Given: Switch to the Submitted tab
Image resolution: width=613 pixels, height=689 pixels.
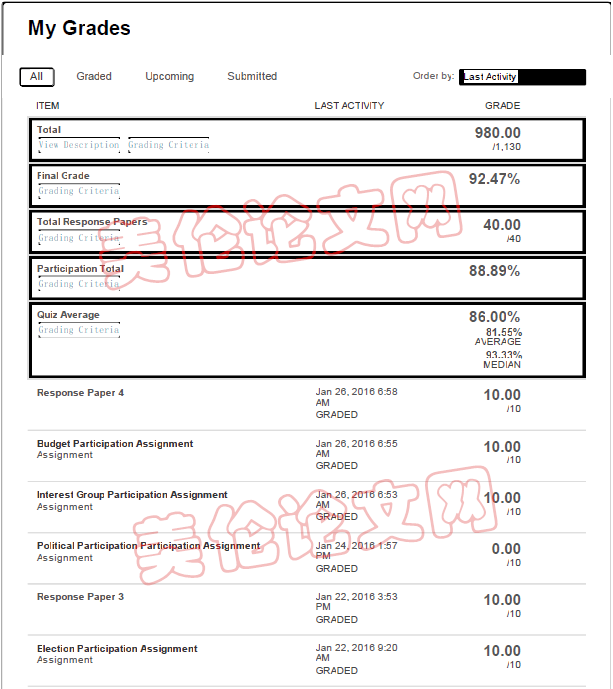Looking at the screenshot, I should coord(252,76).
